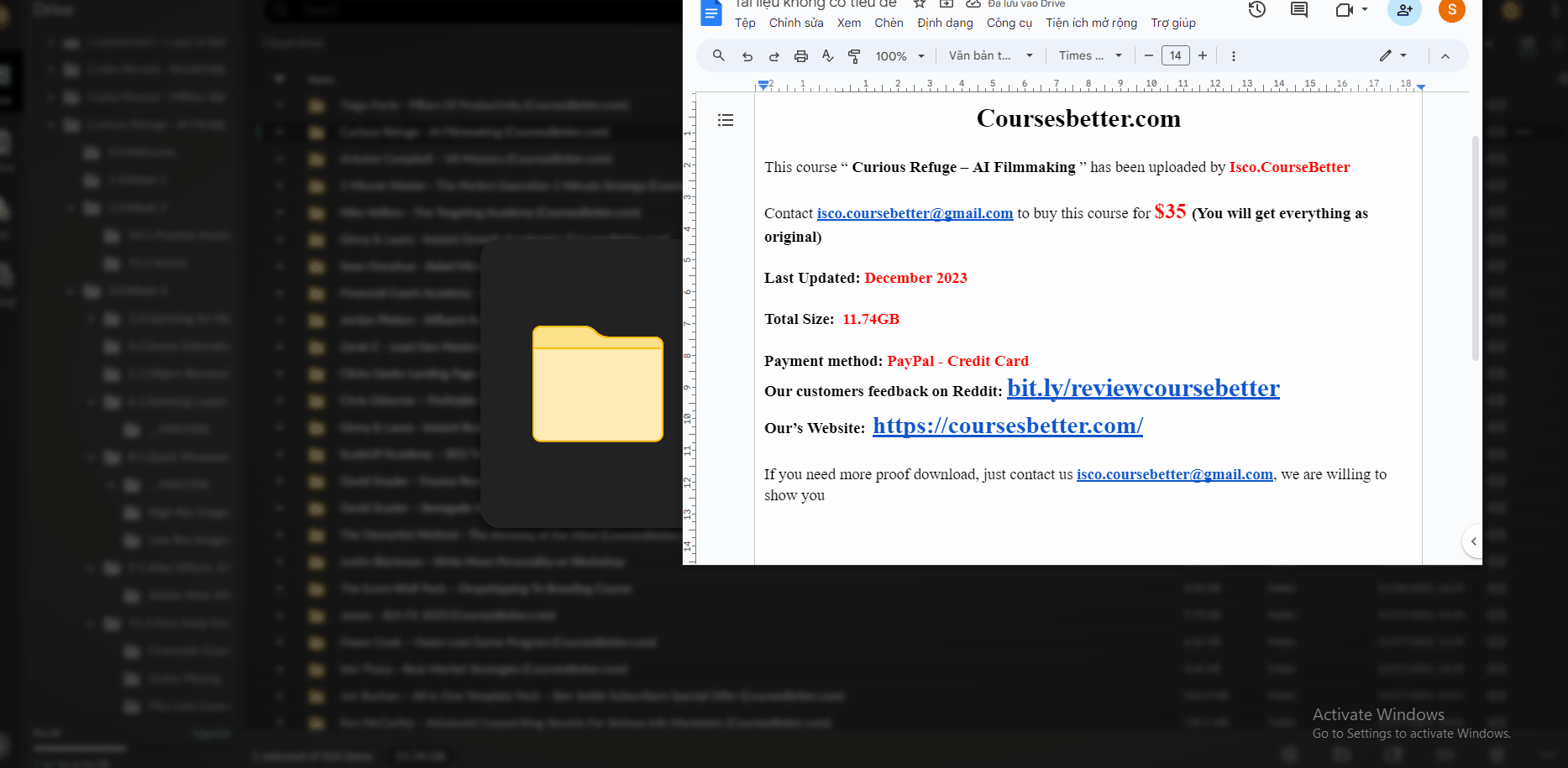Open the Chỉnh sửa menu
The image size is (1568, 768).
click(796, 23)
